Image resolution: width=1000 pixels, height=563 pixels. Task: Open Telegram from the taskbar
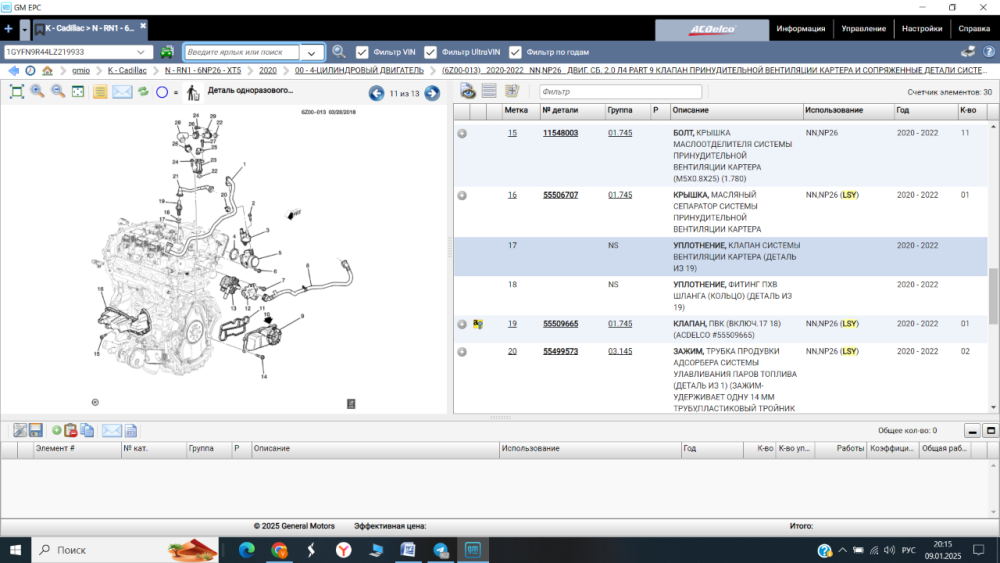pos(441,550)
